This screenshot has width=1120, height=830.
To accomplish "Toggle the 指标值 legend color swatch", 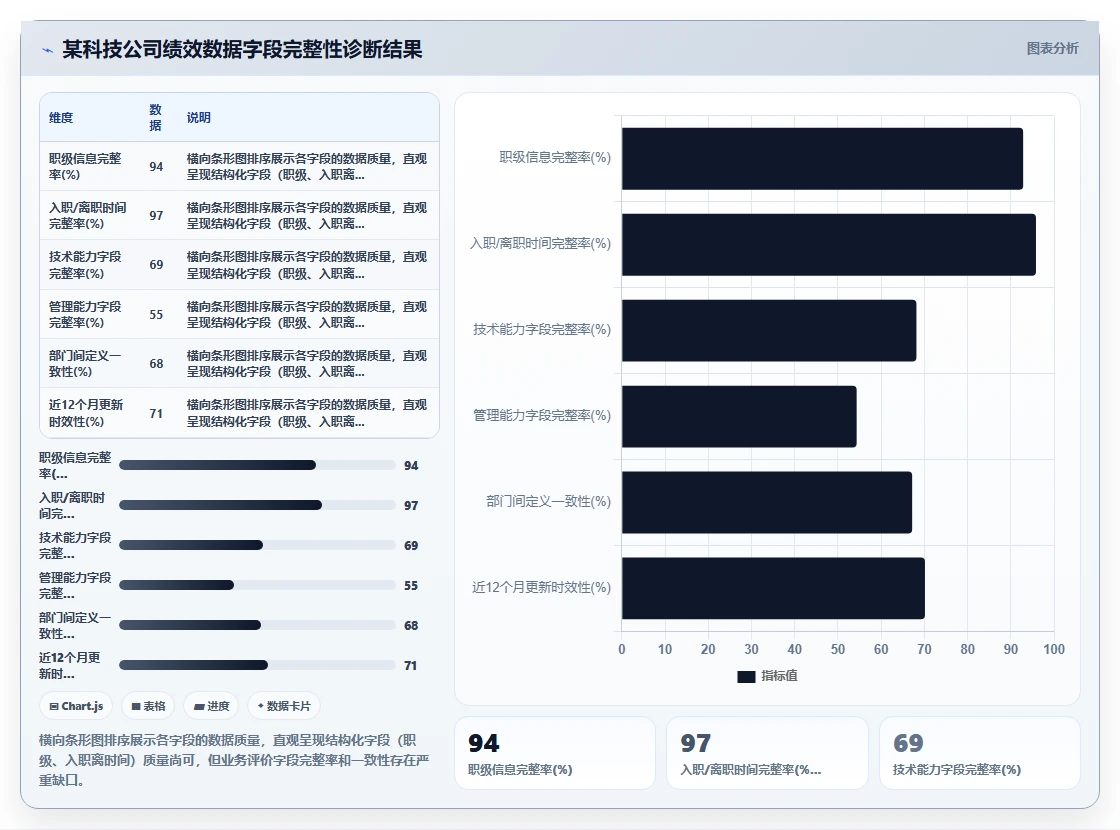I will (746, 676).
